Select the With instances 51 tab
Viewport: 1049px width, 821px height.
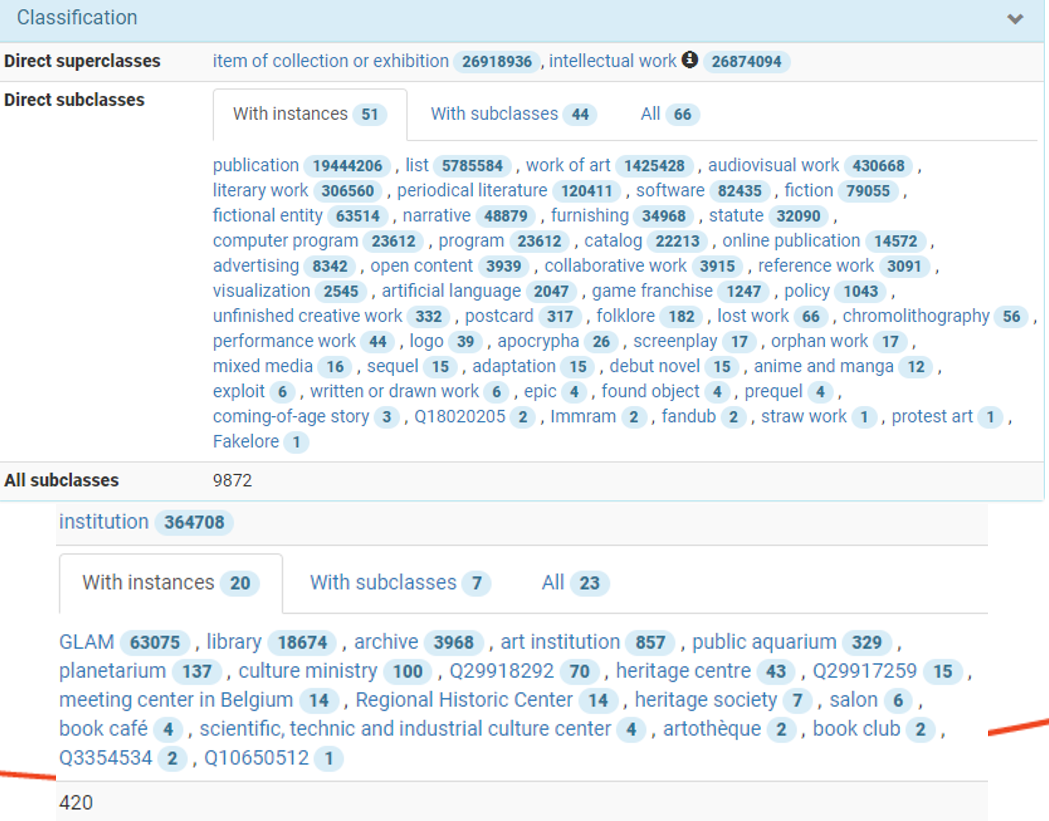[x=309, y=114]
